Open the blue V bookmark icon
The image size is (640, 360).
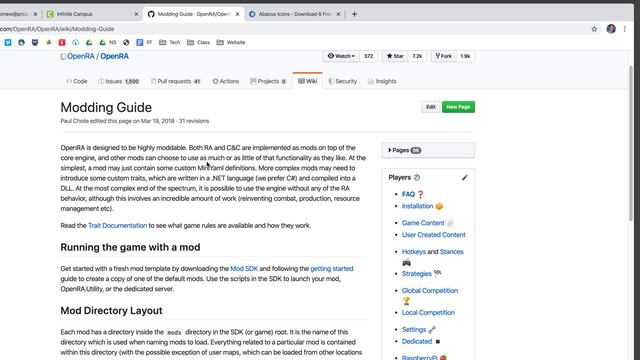(8, 42)
